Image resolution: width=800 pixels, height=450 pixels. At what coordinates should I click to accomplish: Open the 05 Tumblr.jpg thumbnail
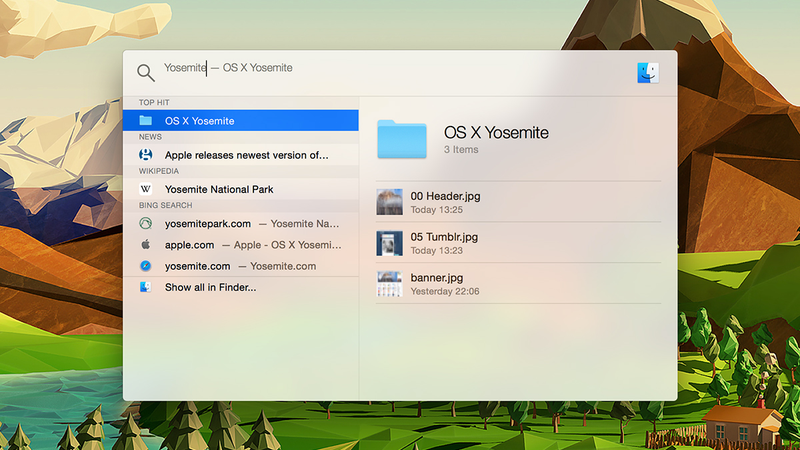pos(389,243)
